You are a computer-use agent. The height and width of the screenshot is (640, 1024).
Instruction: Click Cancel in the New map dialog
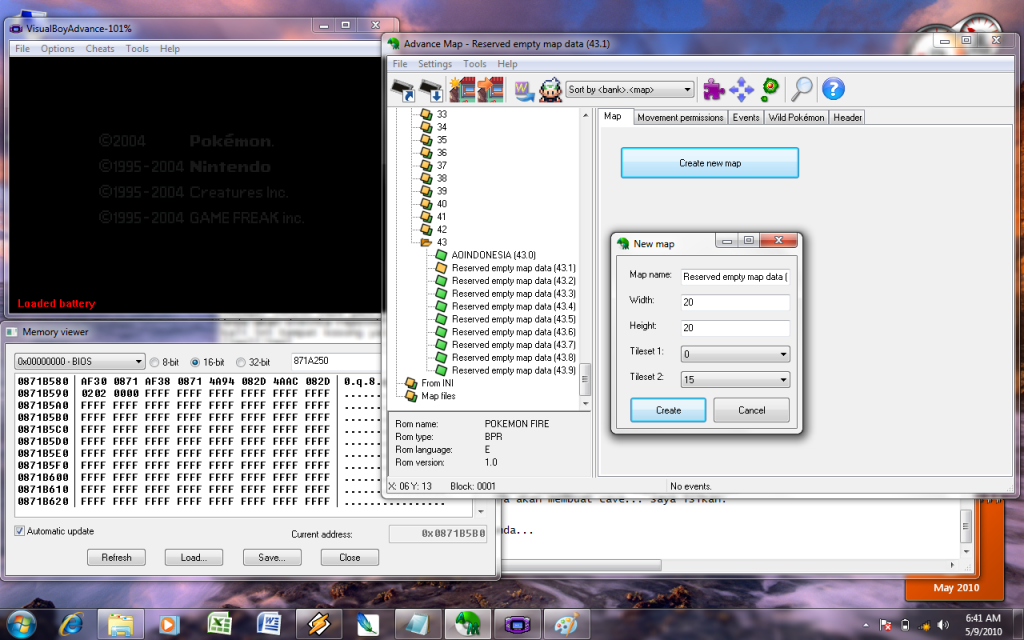(752, 410)
